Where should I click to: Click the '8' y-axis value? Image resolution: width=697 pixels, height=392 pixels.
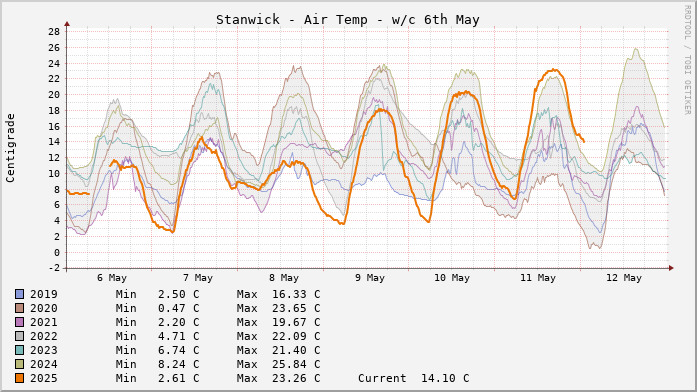click(57, 189)
